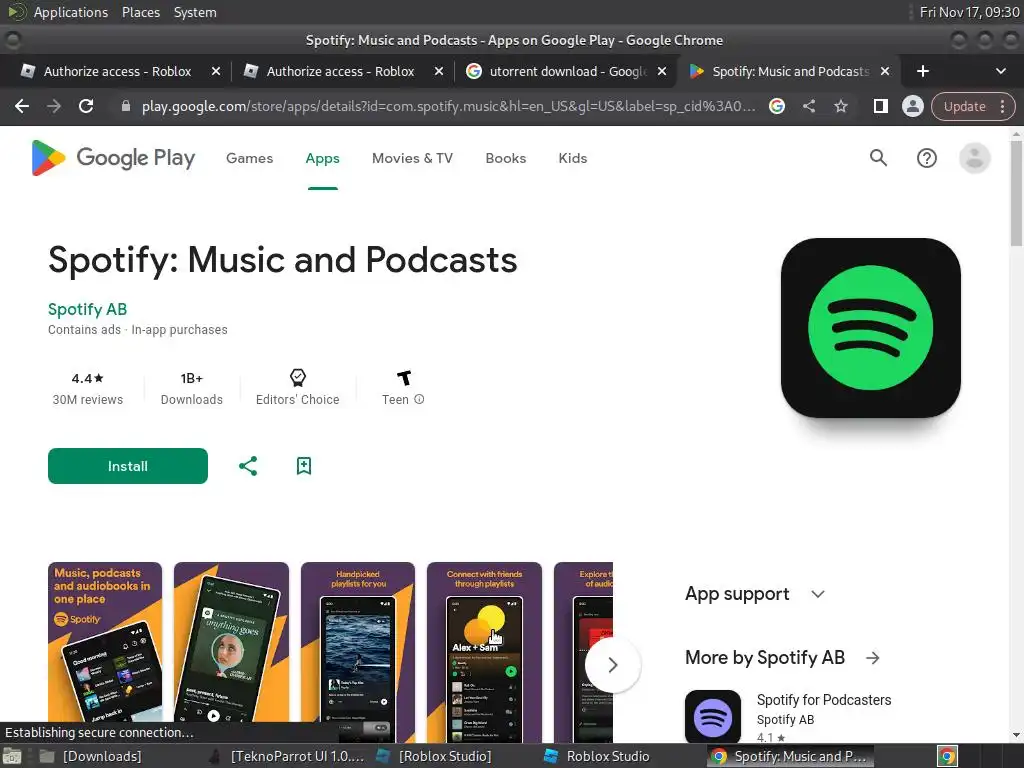Open the Movies & TV section
Image resolution: width=1024 pixels, height=768 pixels.
[x=412, y=158]
